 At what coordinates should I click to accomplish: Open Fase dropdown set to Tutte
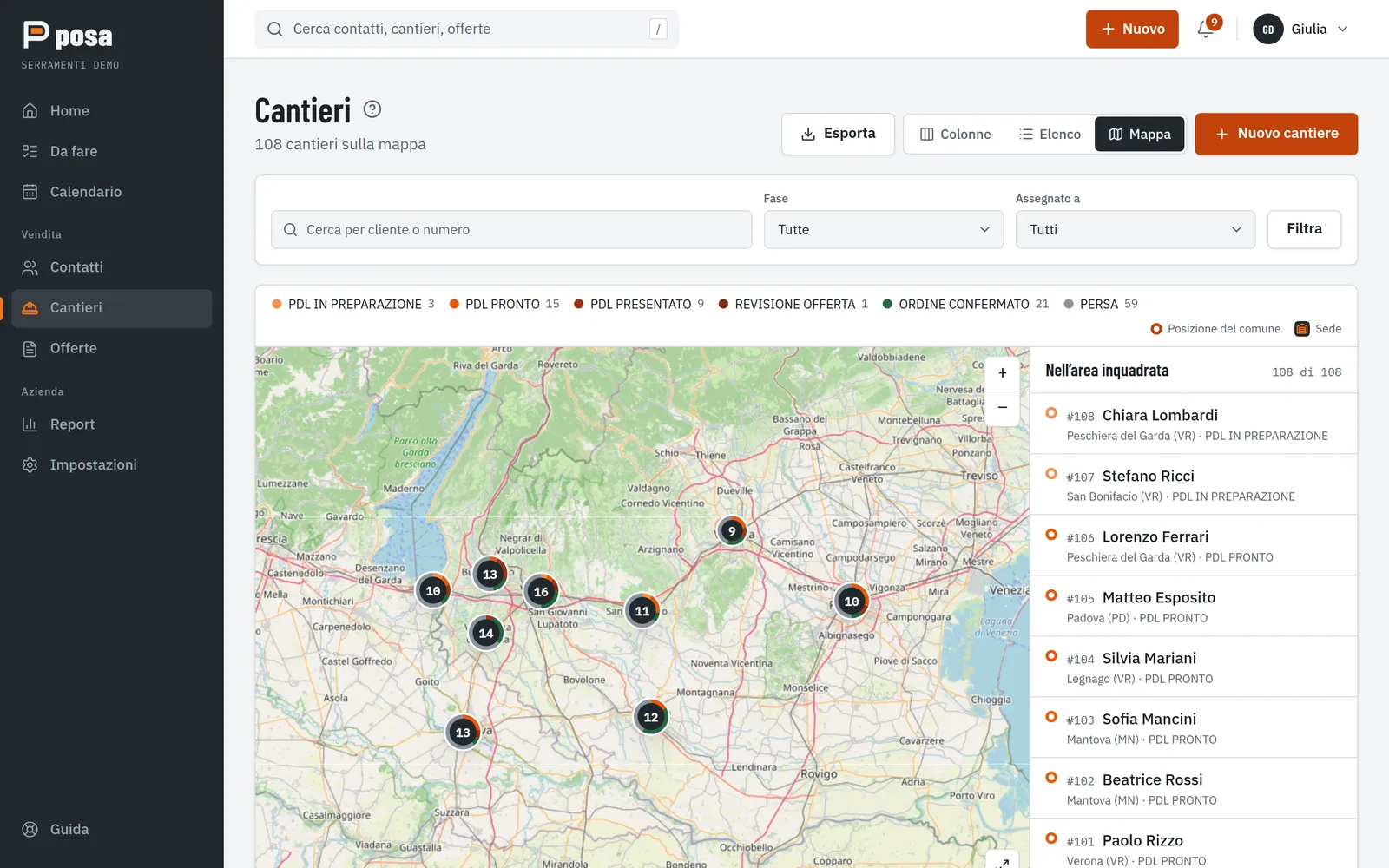[884, 229]
